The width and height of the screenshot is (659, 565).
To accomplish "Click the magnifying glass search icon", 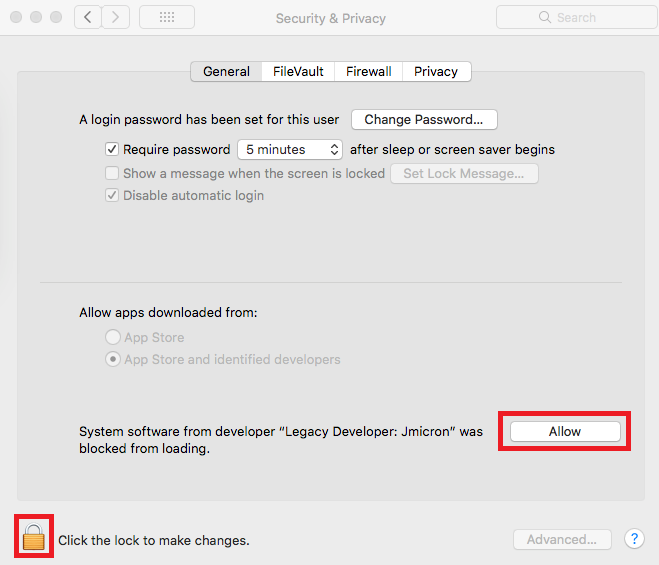I will [x=545, y=17].
